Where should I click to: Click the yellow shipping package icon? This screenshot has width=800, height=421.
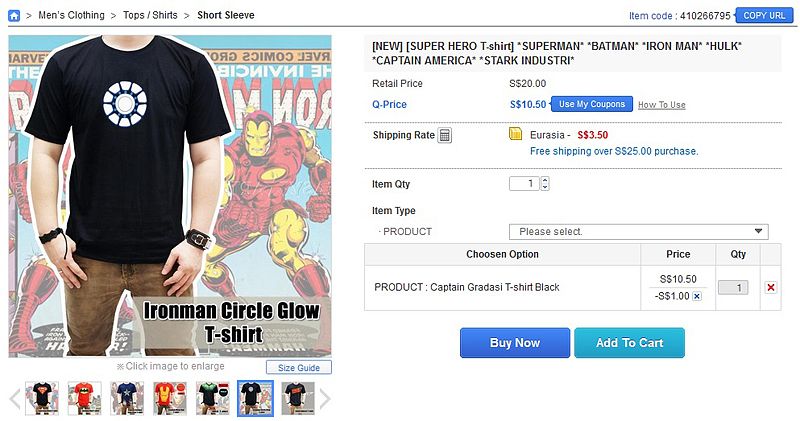[x=515, y=134]
